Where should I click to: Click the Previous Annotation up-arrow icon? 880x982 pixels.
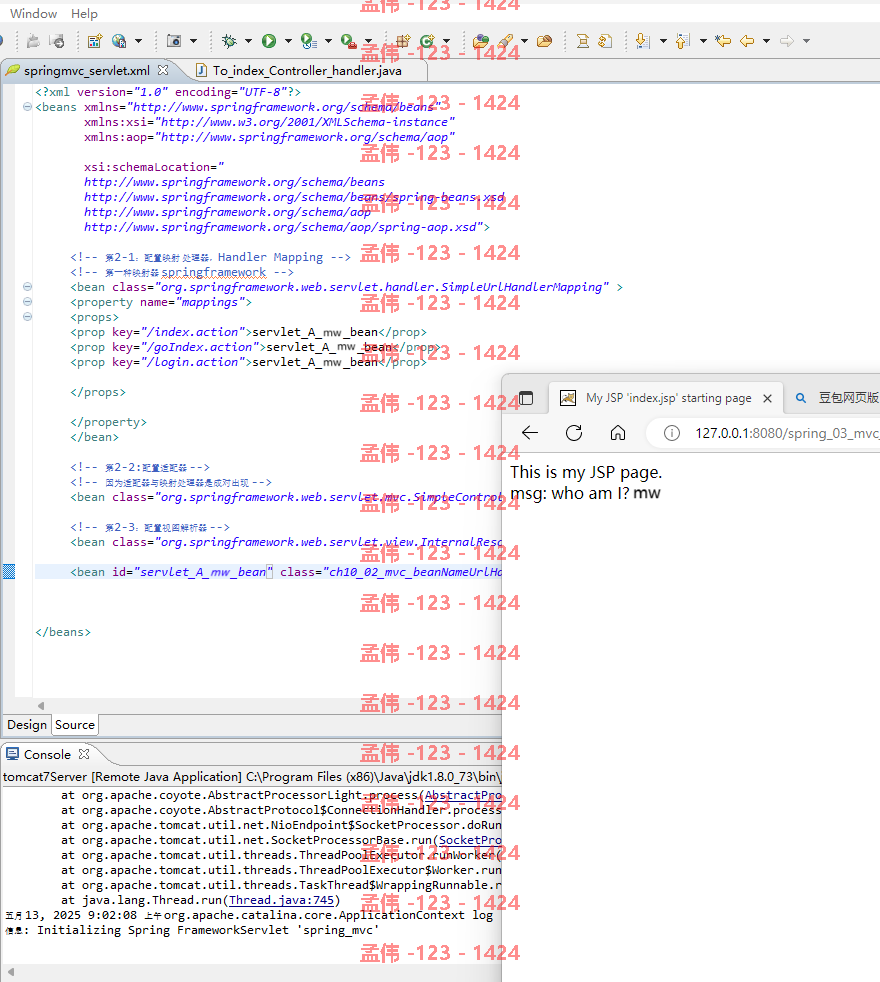(683, 41)
